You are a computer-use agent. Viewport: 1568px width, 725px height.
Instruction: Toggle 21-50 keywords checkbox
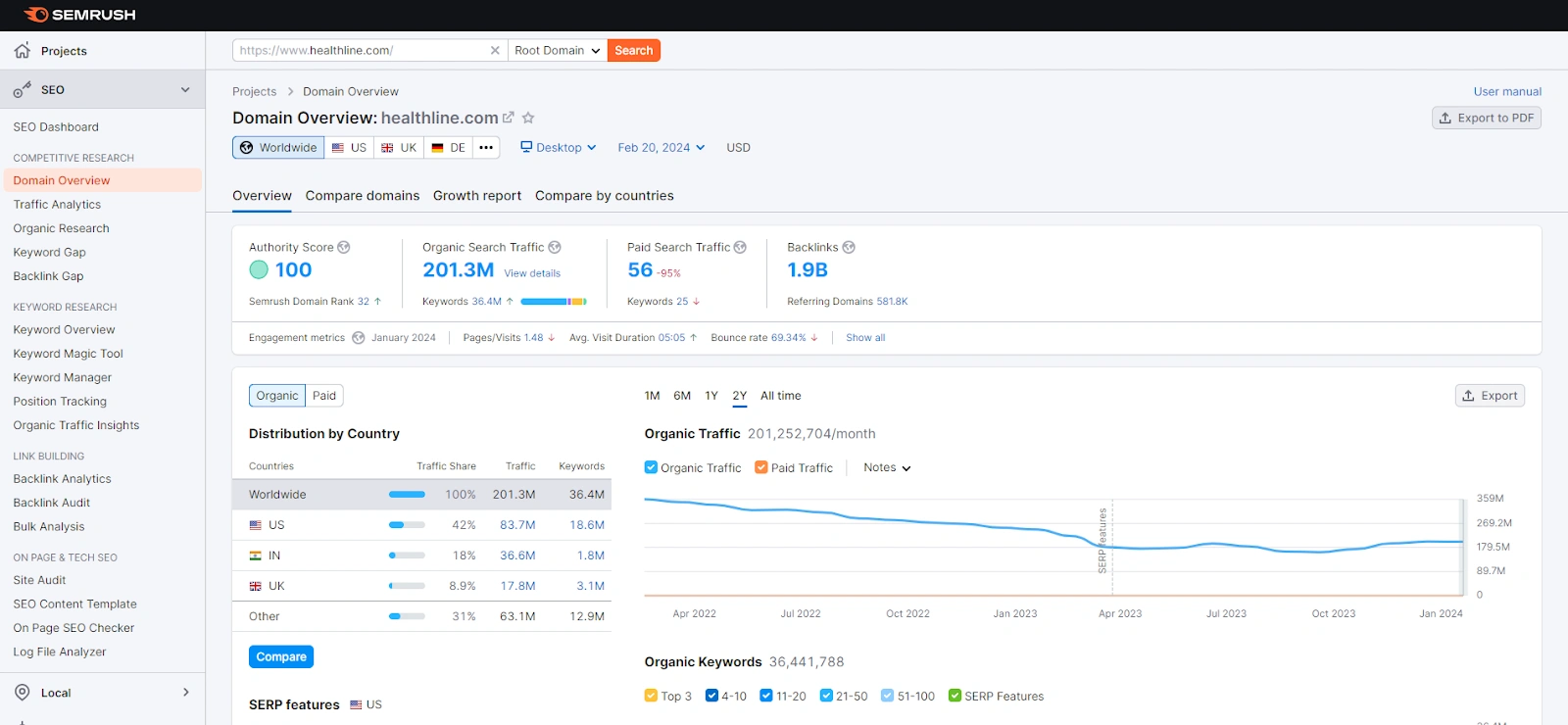point(826,696)
